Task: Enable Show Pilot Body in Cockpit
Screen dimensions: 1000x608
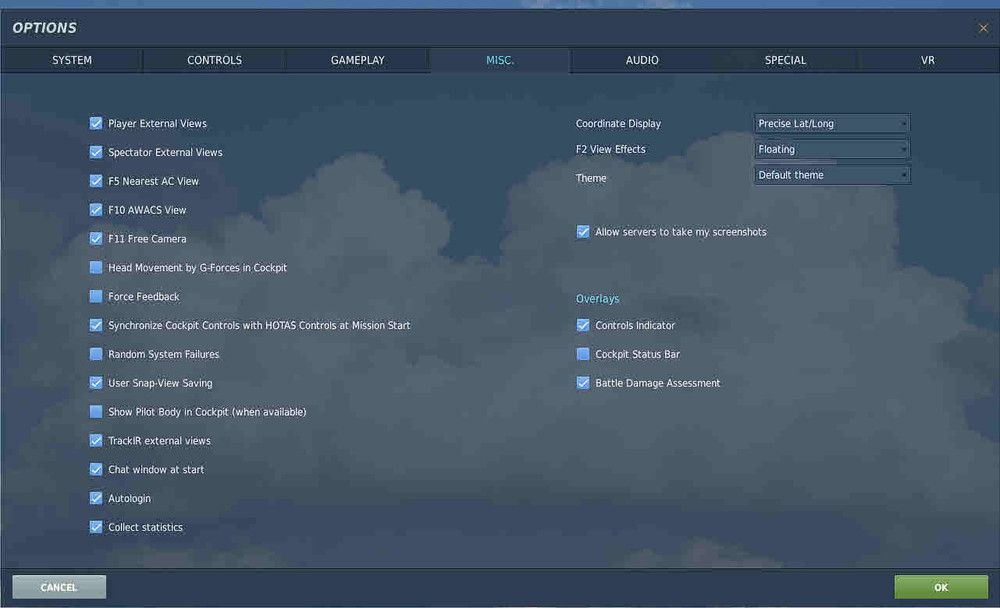Action: pyautogui.click(x=96, y=412)
